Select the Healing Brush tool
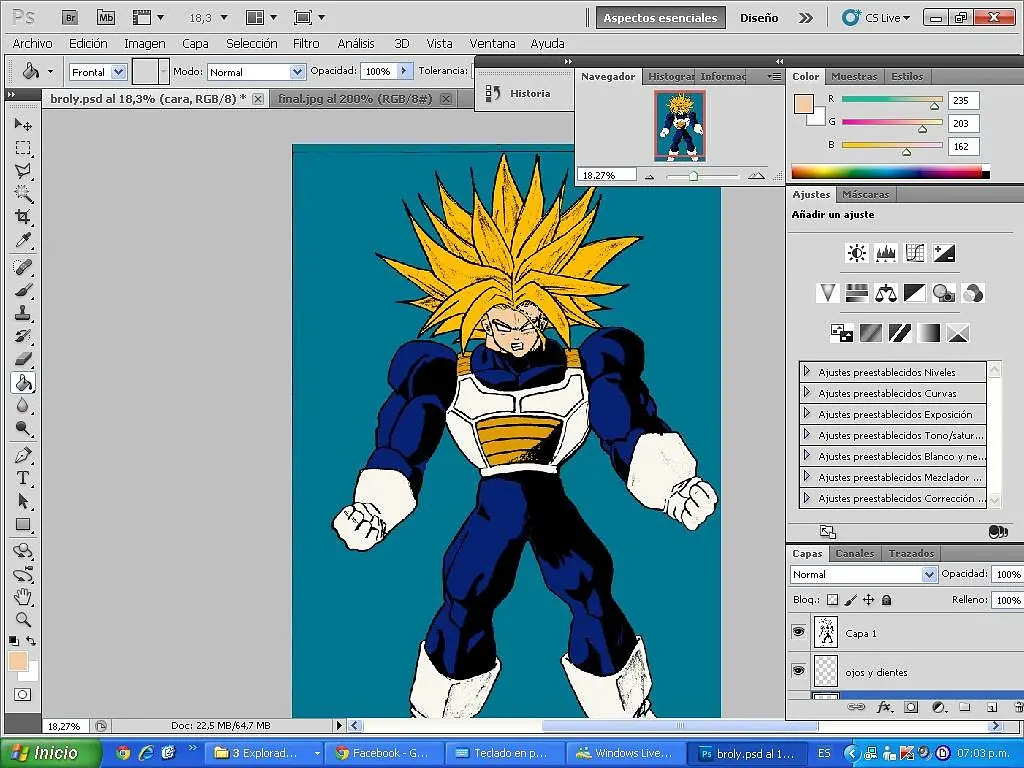 pyautogui.click(x=23, y=267)
